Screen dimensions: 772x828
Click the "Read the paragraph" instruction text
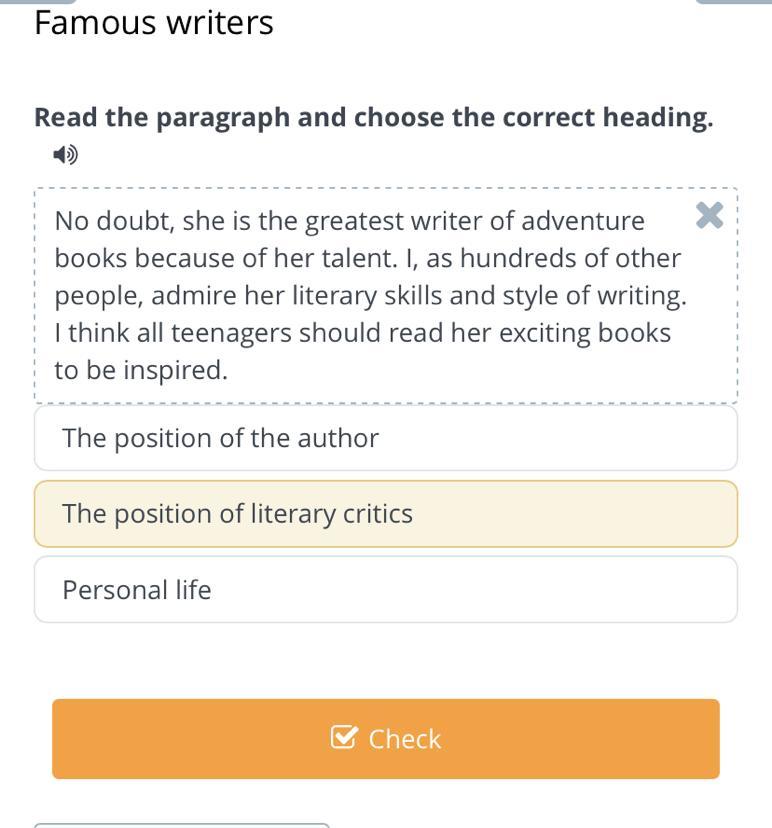pos(373,117)
